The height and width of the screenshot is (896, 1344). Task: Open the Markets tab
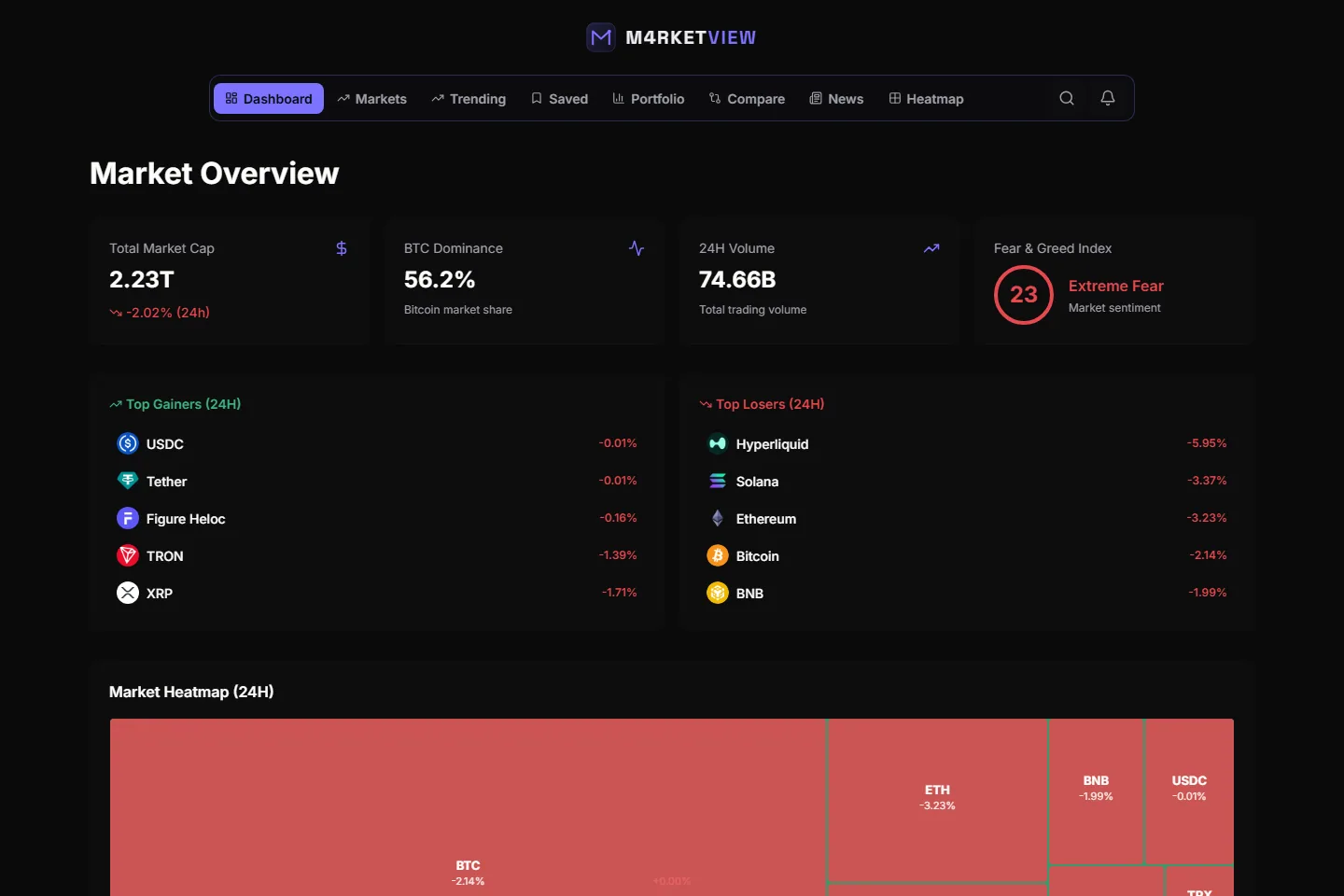(371, 98)
